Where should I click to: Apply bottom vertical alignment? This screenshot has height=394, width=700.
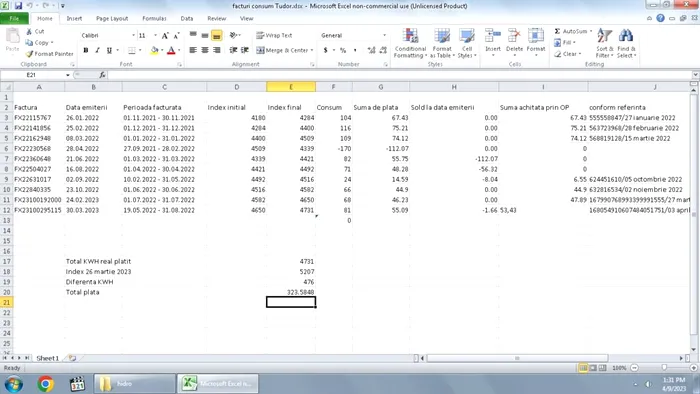pos(217,35)
